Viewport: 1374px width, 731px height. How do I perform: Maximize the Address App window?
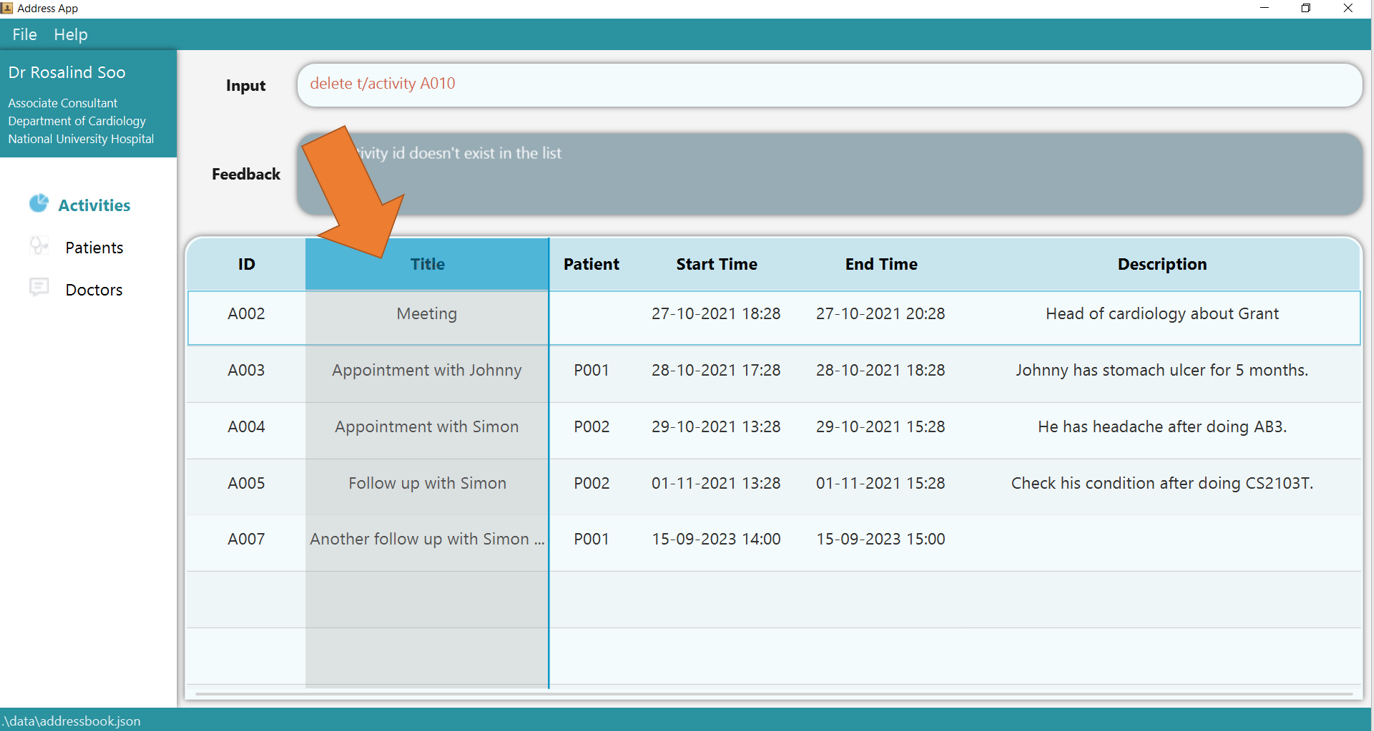pos(1305,8)
